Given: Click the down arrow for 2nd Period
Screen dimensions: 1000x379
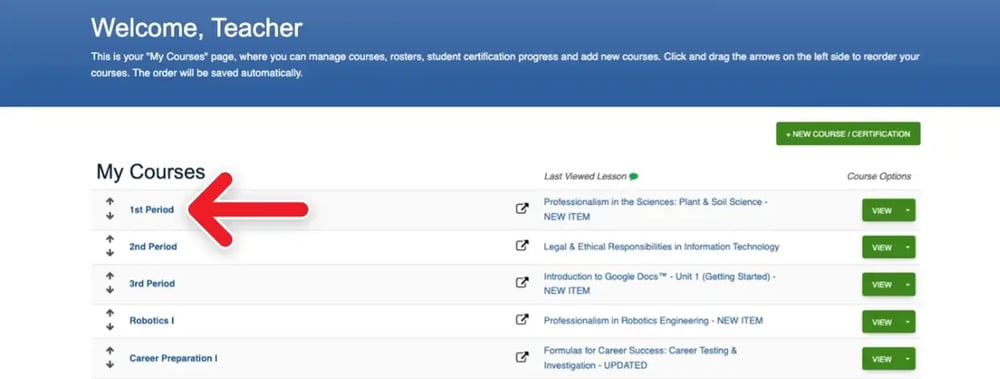Looking at the screenshot, I should [x=110, y=253].
